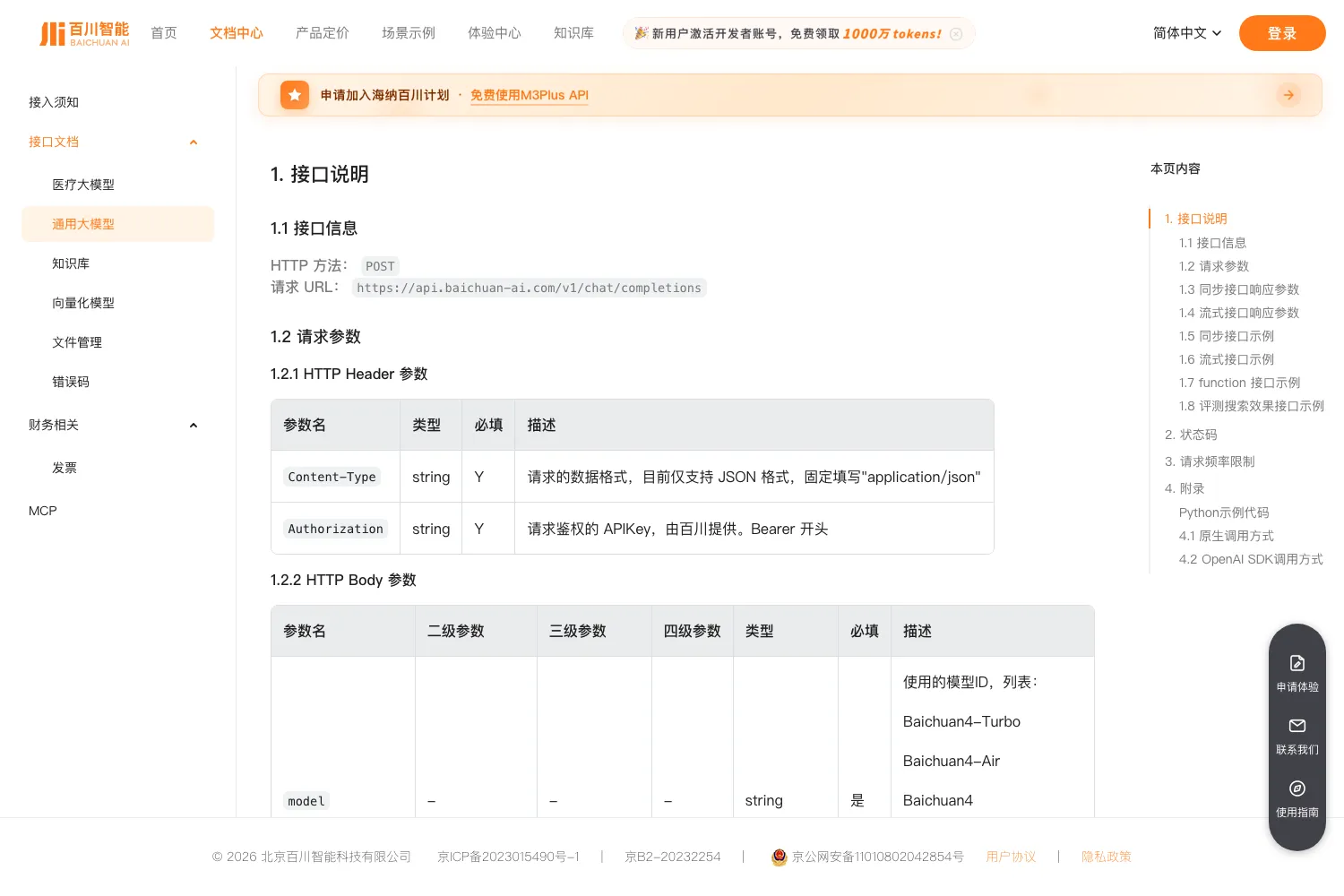The width and height of the screenshot is (1344, 896).
Task: Collapse the 接口文档 sidebar section
Action: pos(194,142)
